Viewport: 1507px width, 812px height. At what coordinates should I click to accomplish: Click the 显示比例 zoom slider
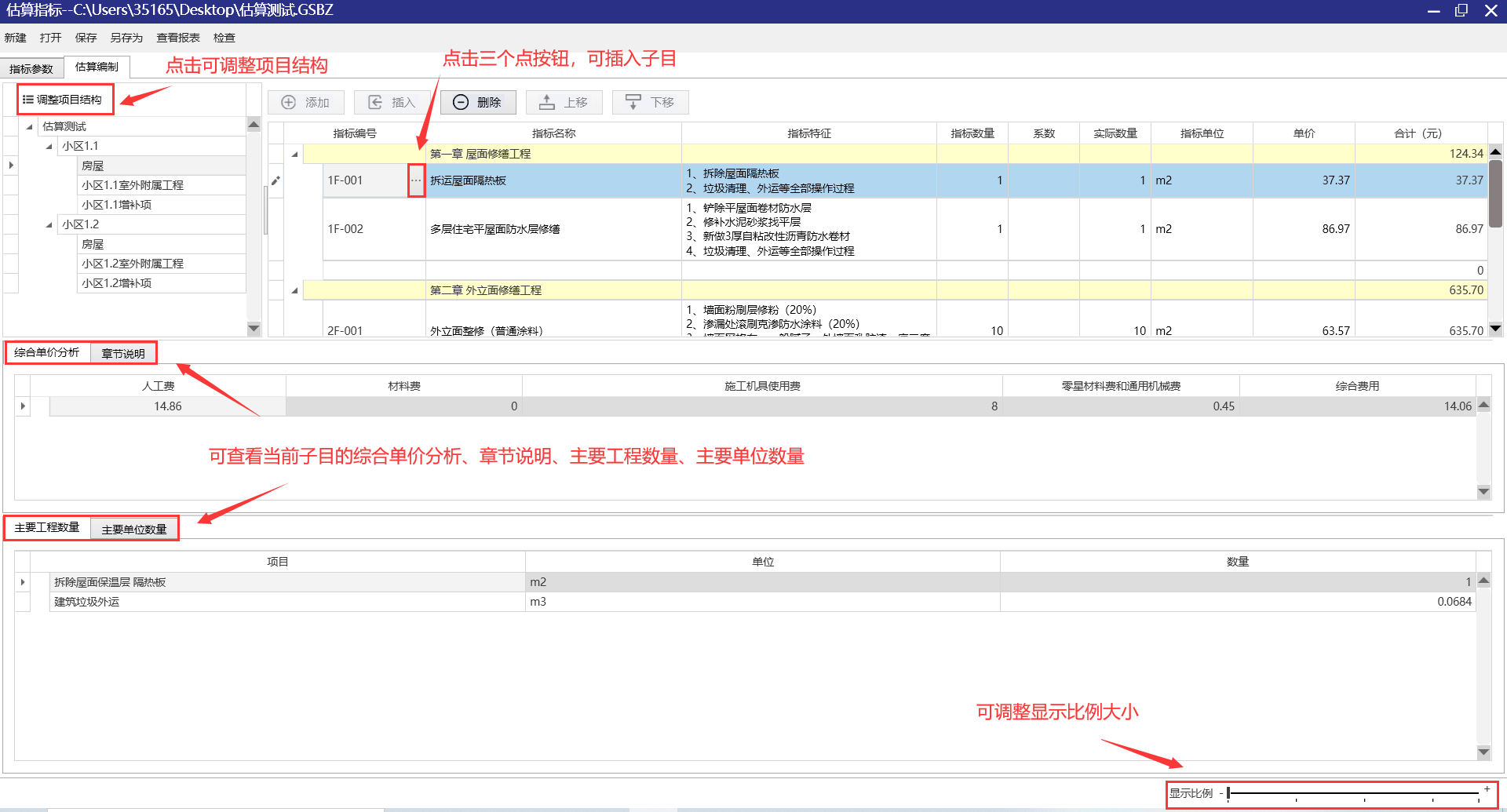pyautogui.click(x=1354, y=793)
